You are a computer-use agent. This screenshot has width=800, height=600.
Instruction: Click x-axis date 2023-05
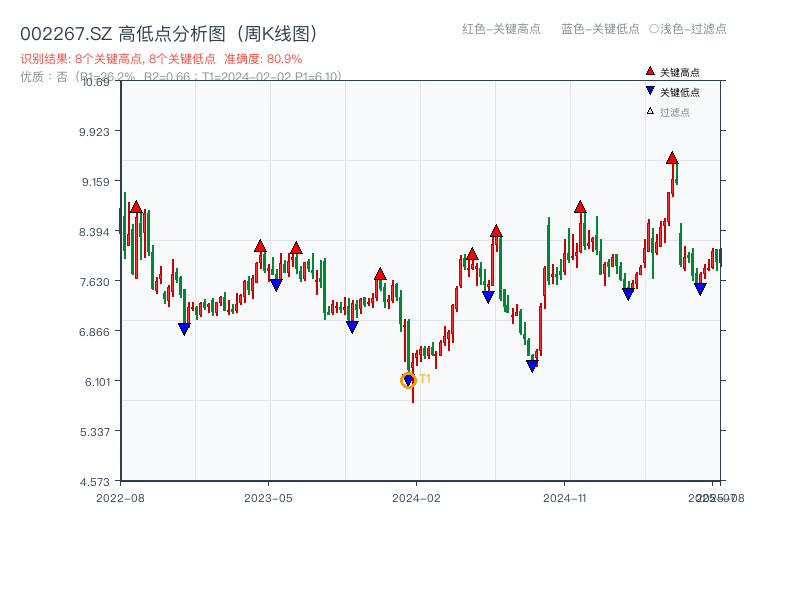point(268,498)
